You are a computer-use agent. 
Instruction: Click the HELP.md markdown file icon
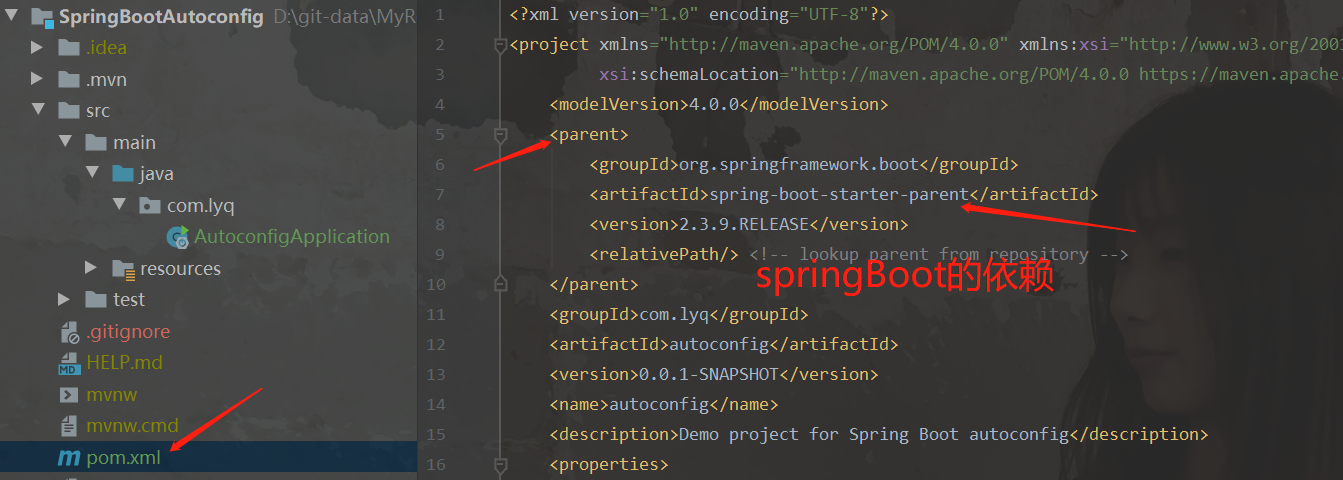coord(68,363)
